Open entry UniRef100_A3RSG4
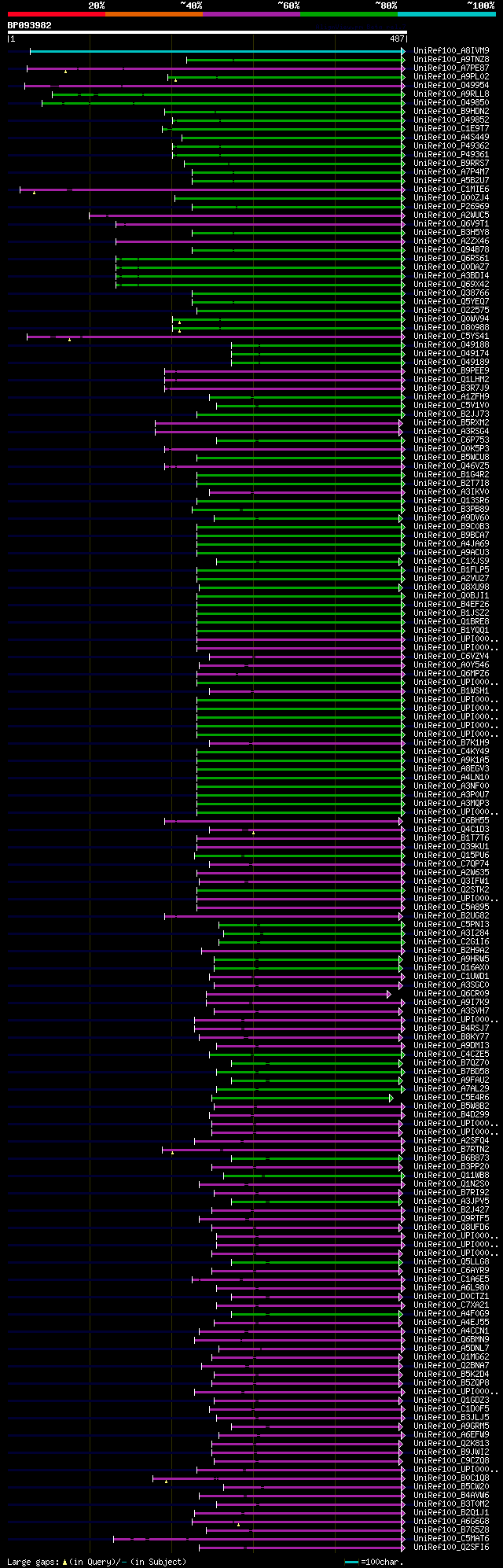This screenshot has width=503, height=1568. pos(451,432)
